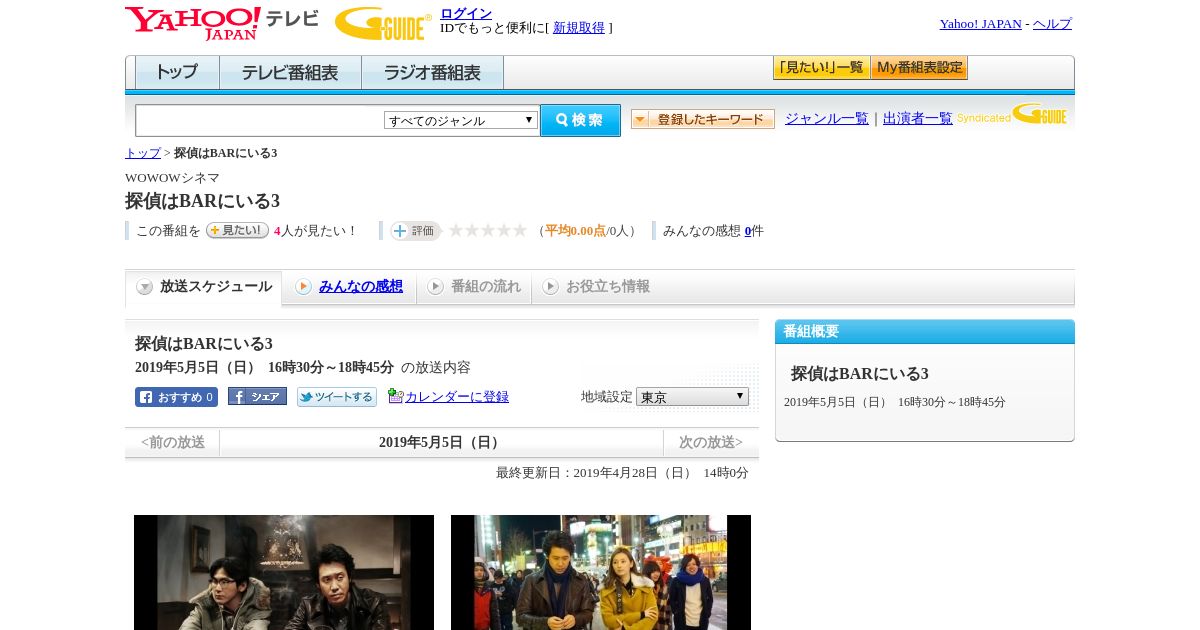
Task: Click the 評価 plus rating button
Action: (x=415, y=231)
